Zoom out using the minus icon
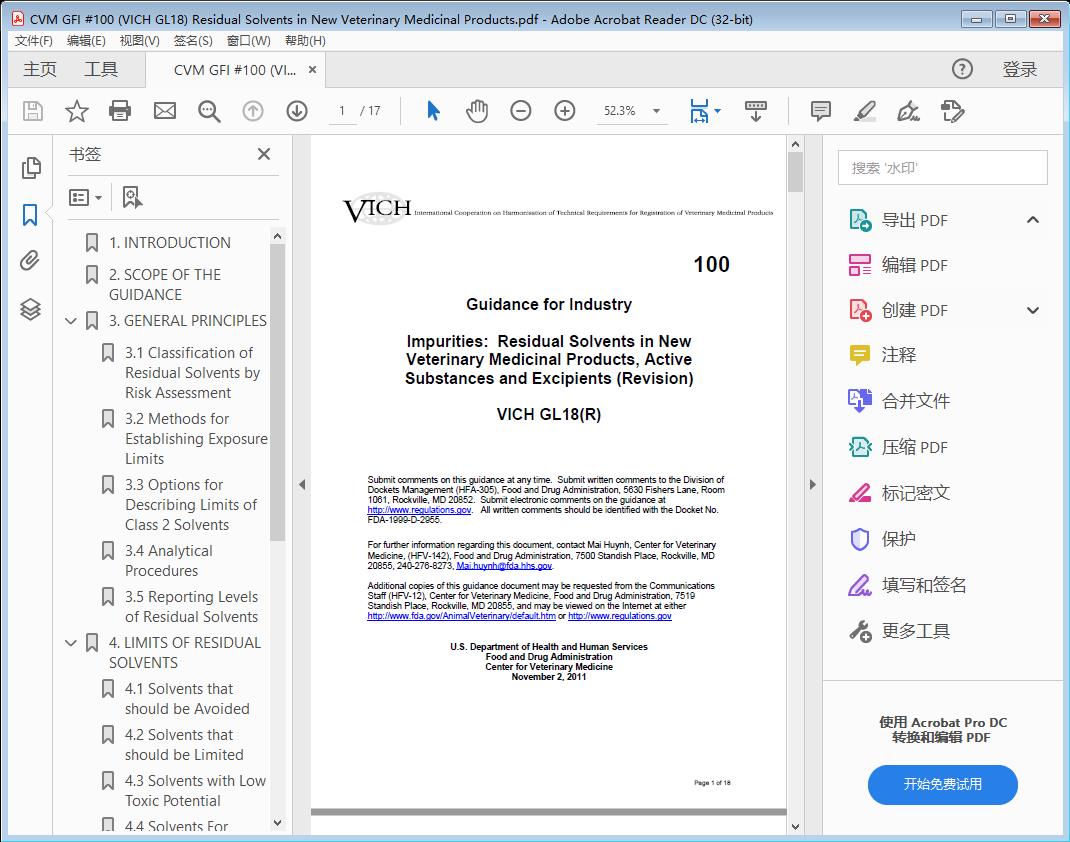 point(520,111)
